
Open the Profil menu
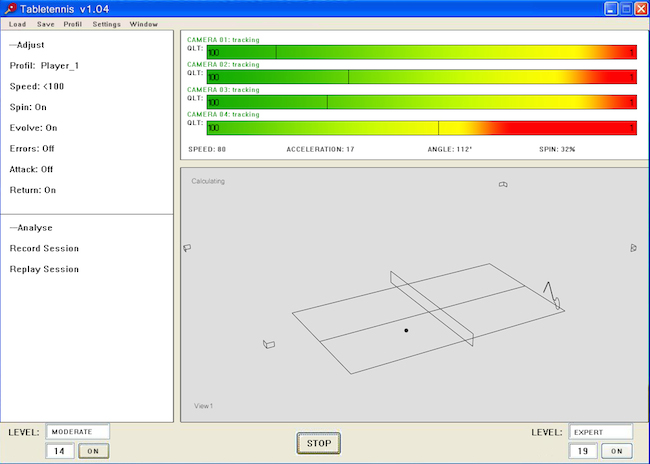point(73,24)
